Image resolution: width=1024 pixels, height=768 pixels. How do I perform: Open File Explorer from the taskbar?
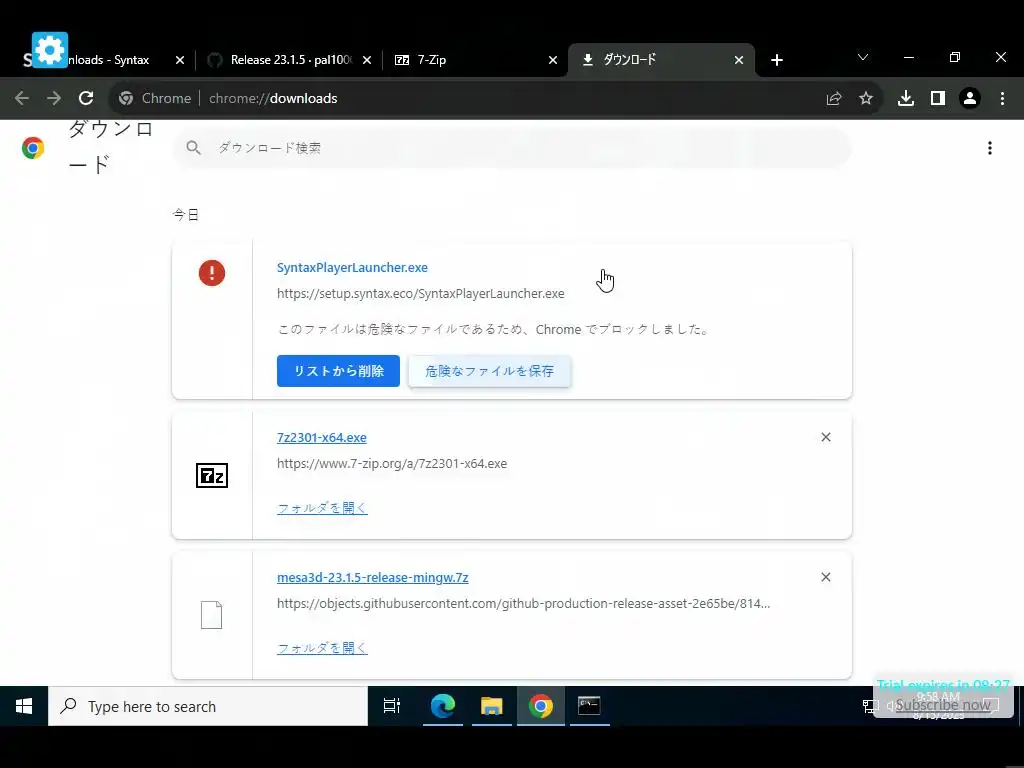(492, 706)
